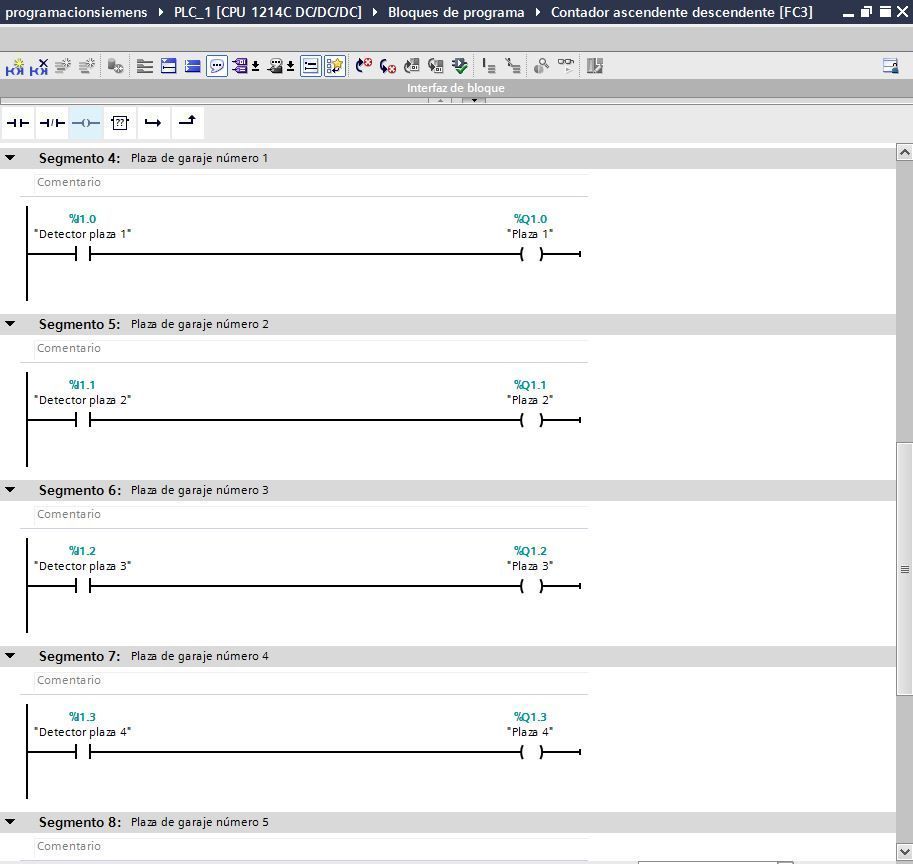Click the close branch arrow icon

point(187,123)
